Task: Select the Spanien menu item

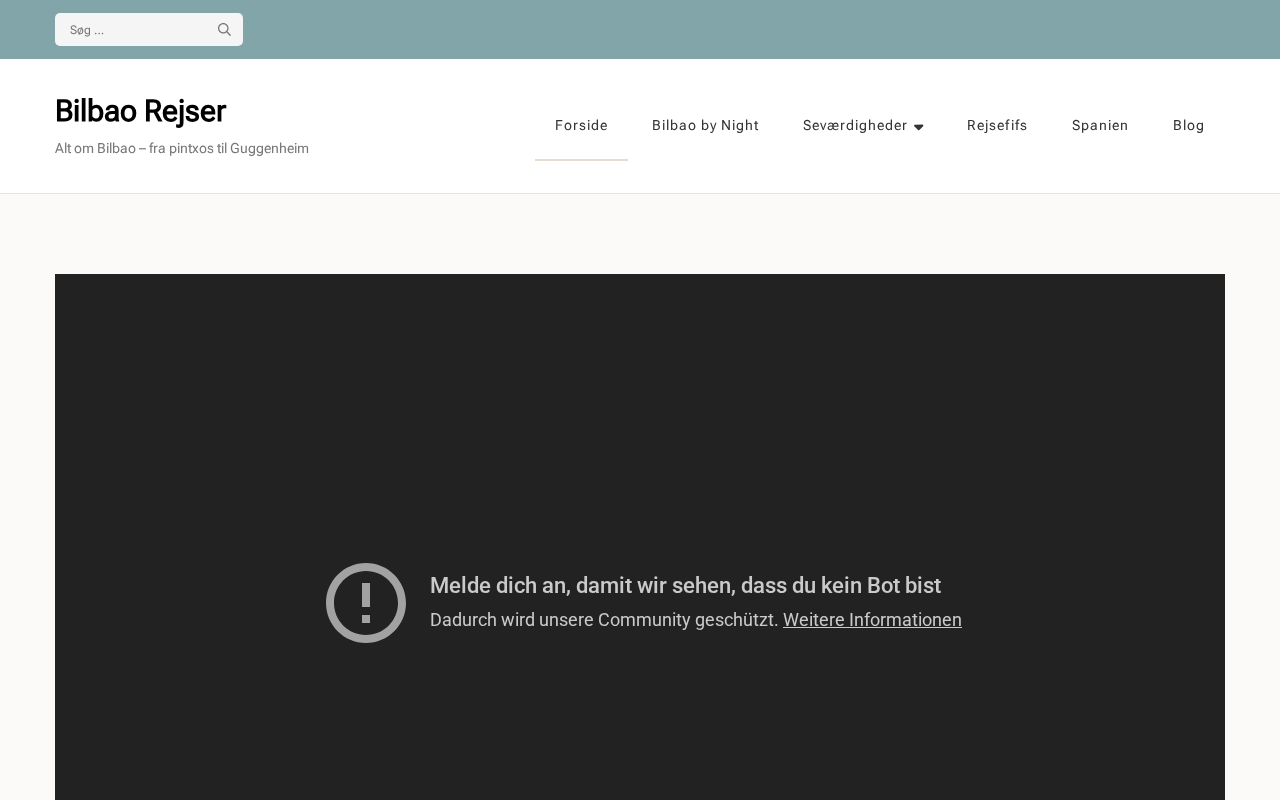Action: point(1100,126)
